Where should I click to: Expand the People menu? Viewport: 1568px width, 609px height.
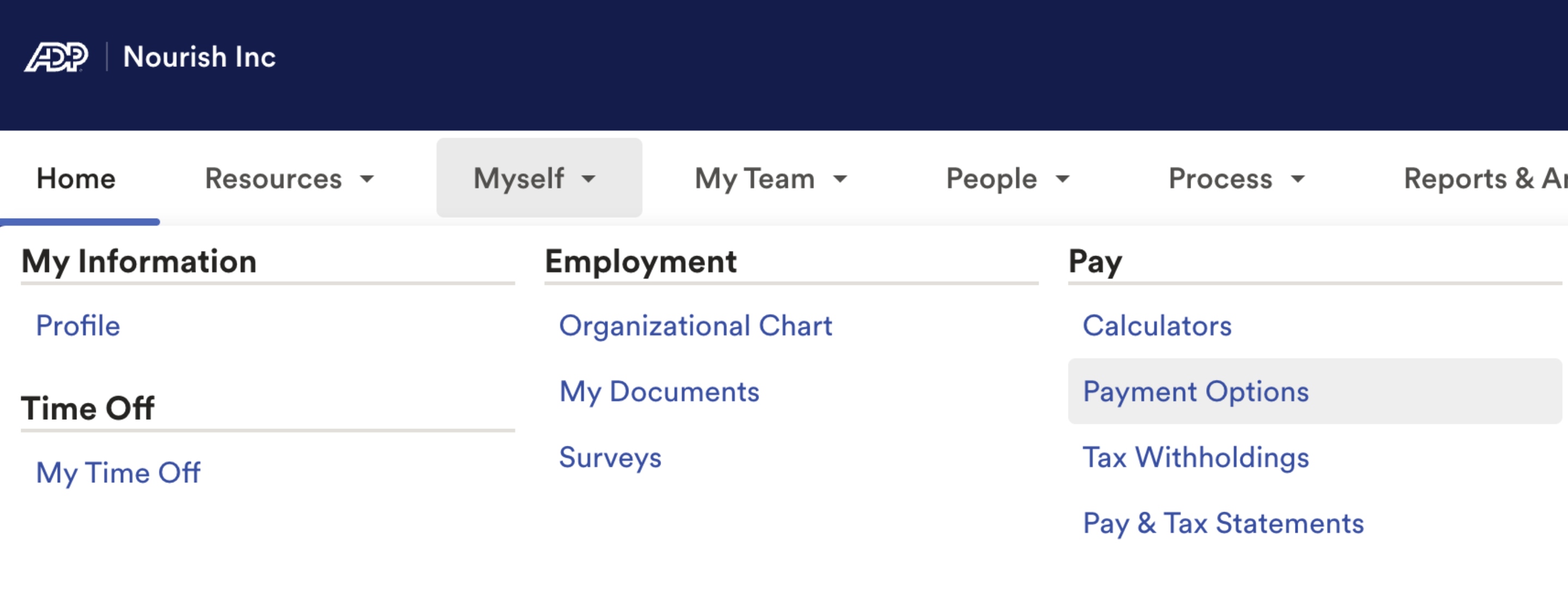pos(1007,179)
